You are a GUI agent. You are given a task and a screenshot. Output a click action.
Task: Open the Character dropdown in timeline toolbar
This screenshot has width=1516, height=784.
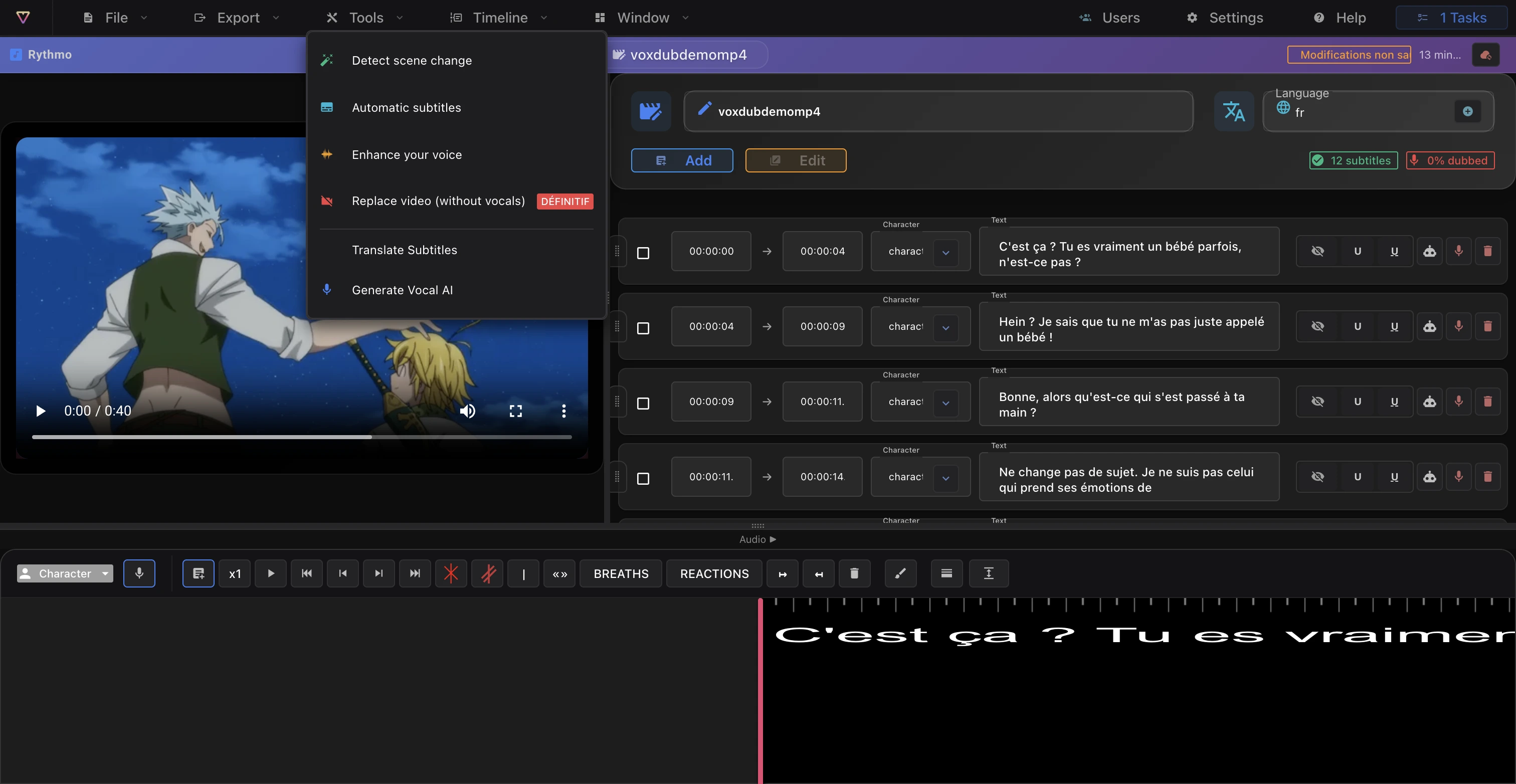65,573
